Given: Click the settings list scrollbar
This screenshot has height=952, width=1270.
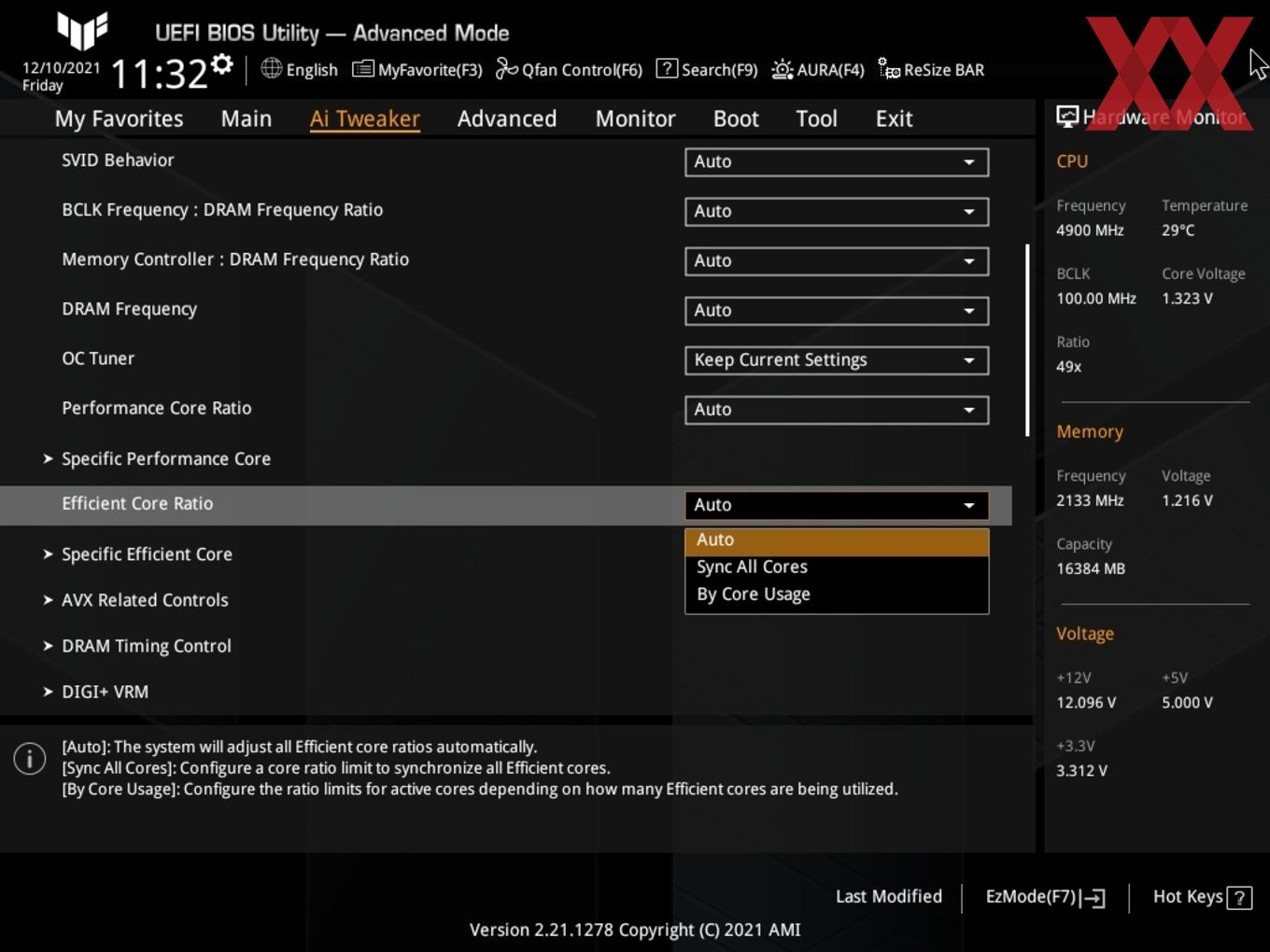Looking at the screenshot, I should click(x=1027, y=341).
